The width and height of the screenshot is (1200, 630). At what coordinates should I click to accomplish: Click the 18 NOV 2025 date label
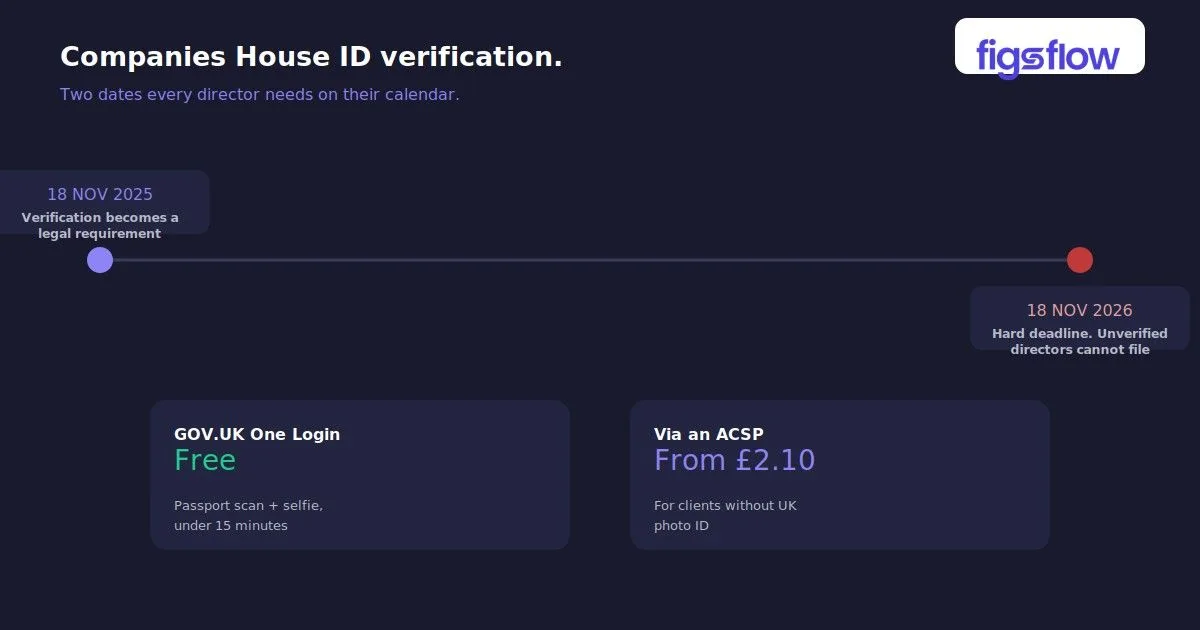[x=100, y=195]
